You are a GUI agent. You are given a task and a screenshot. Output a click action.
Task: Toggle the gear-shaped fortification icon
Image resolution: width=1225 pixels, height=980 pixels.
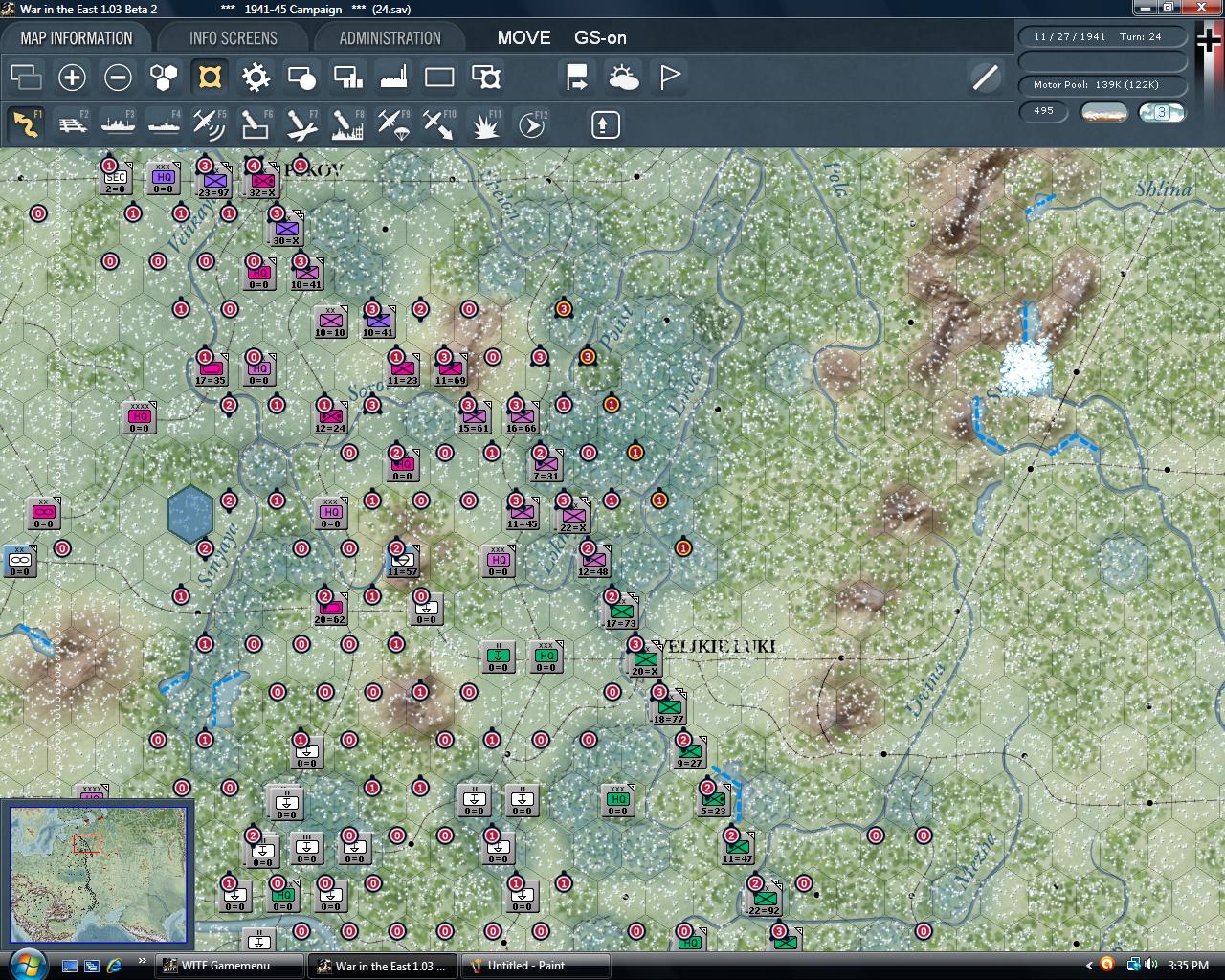coord(256,77)
